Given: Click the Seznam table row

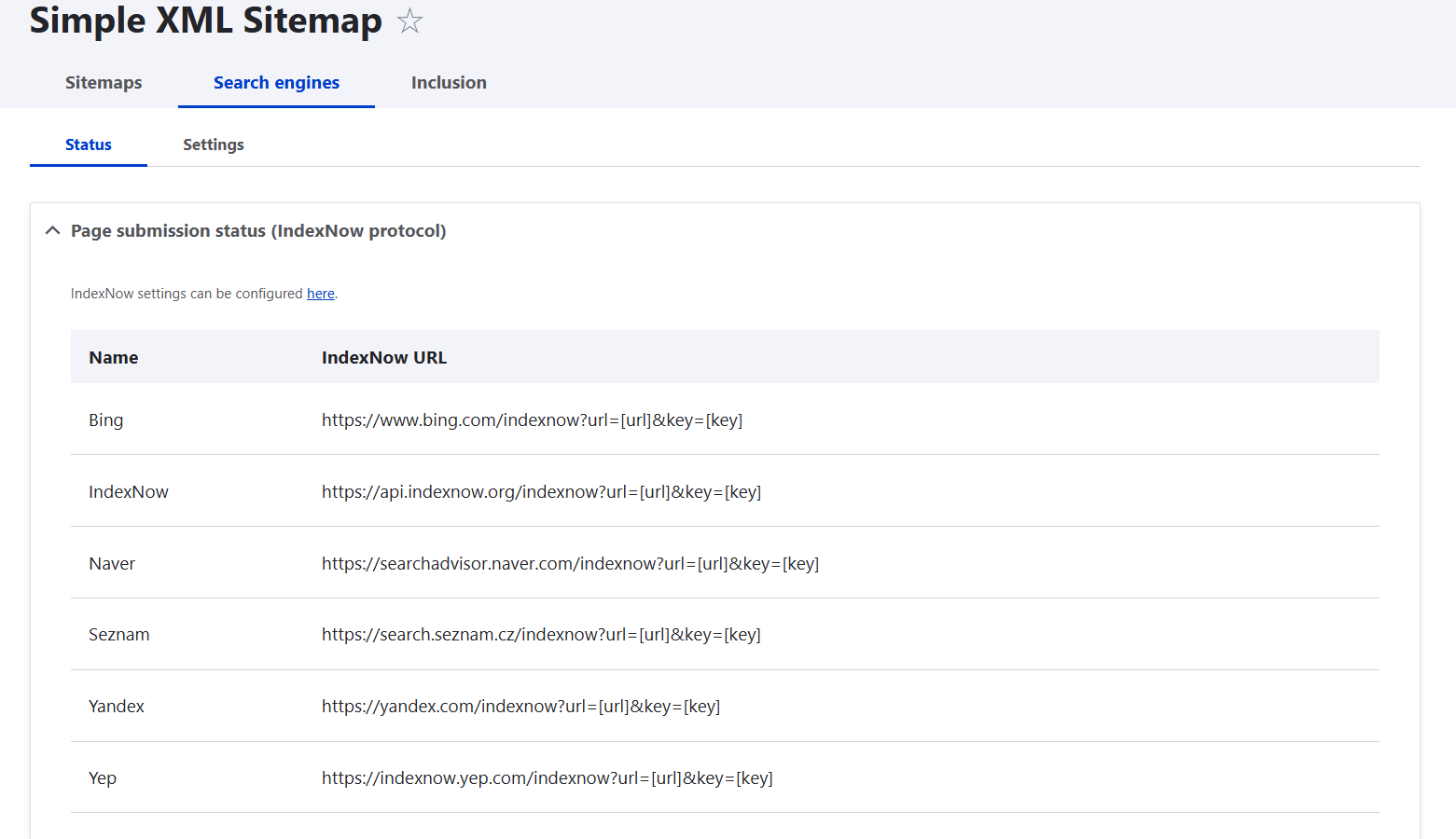Looking at the screenshot, I should pyautogui.click(x=118, y=634).
